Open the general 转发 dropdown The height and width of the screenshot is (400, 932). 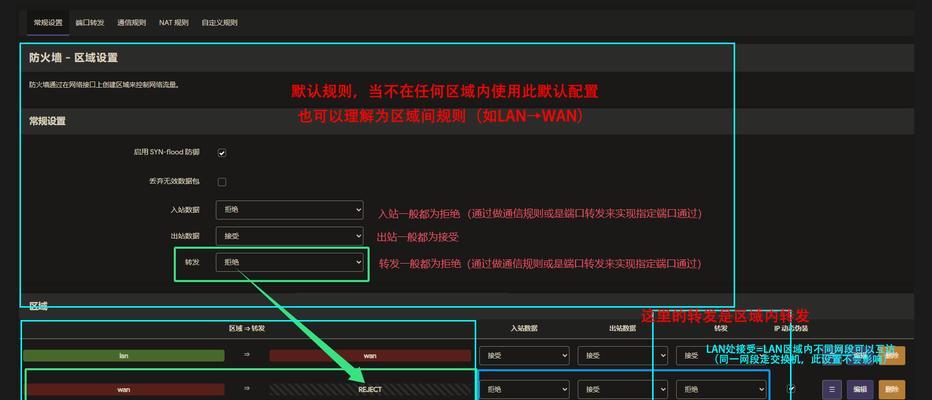289,262
